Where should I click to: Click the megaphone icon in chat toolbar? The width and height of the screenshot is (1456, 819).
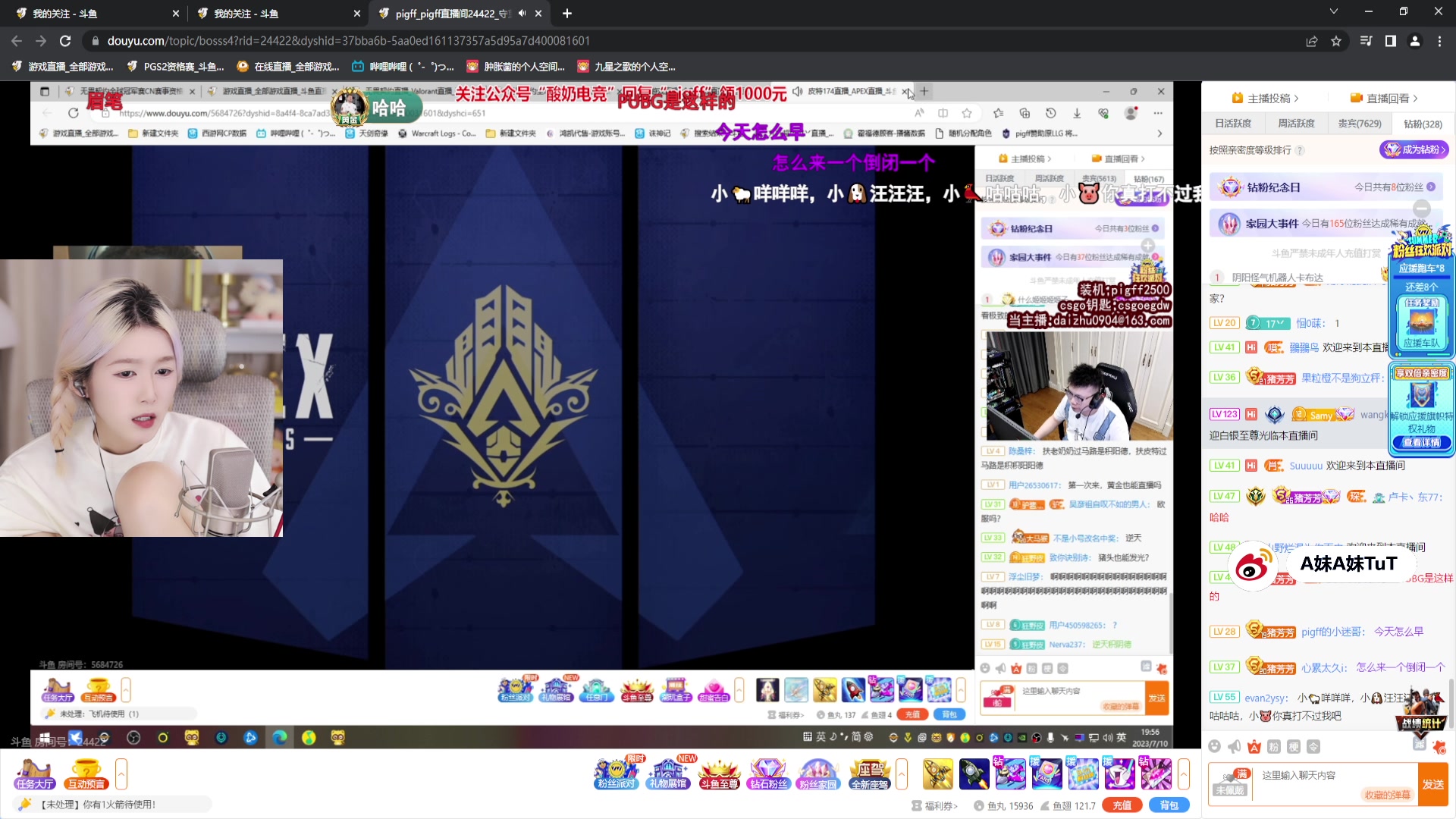(1235, 746)
